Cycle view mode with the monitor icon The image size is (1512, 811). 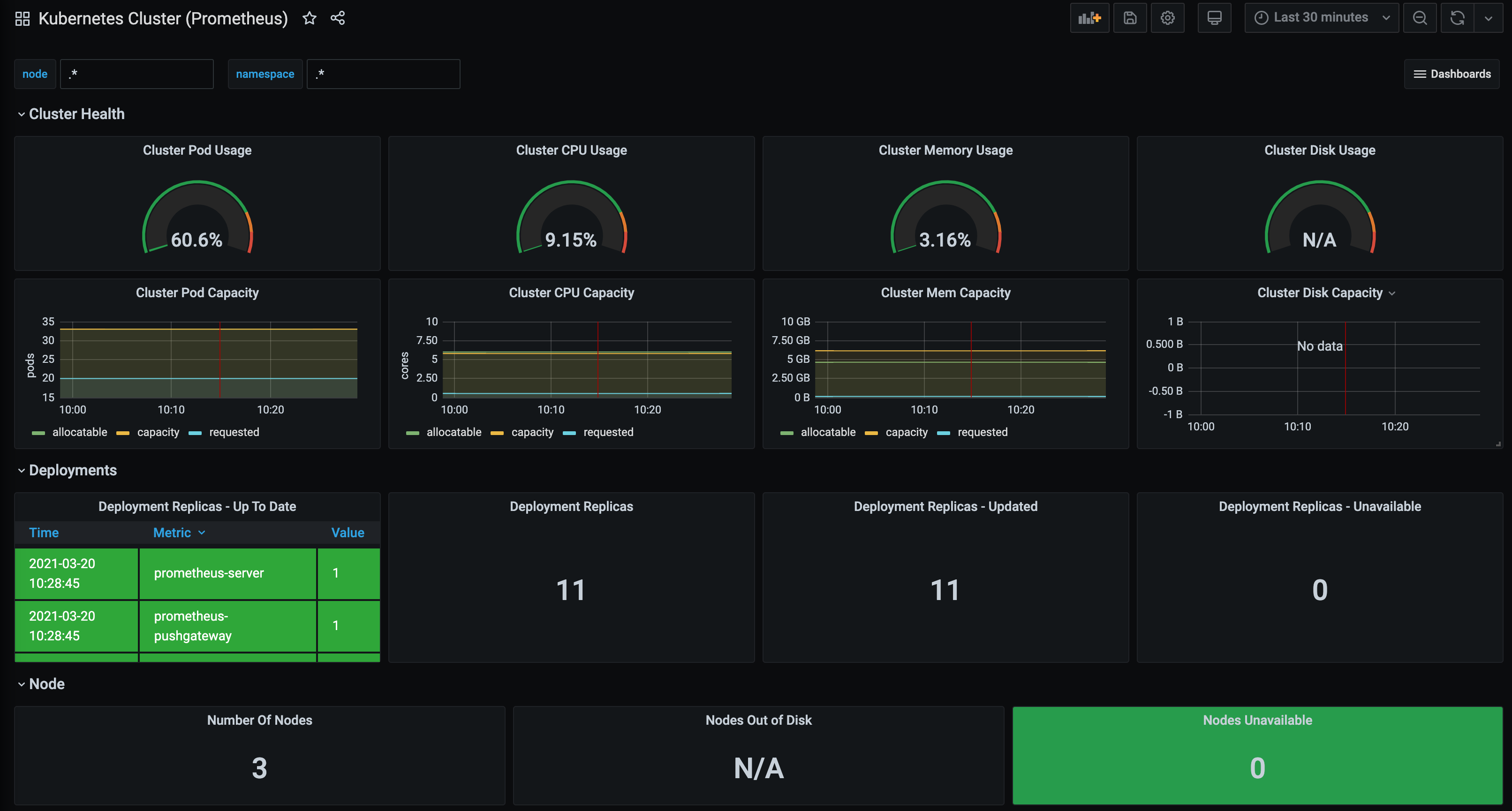click(x=1214, y=18)
